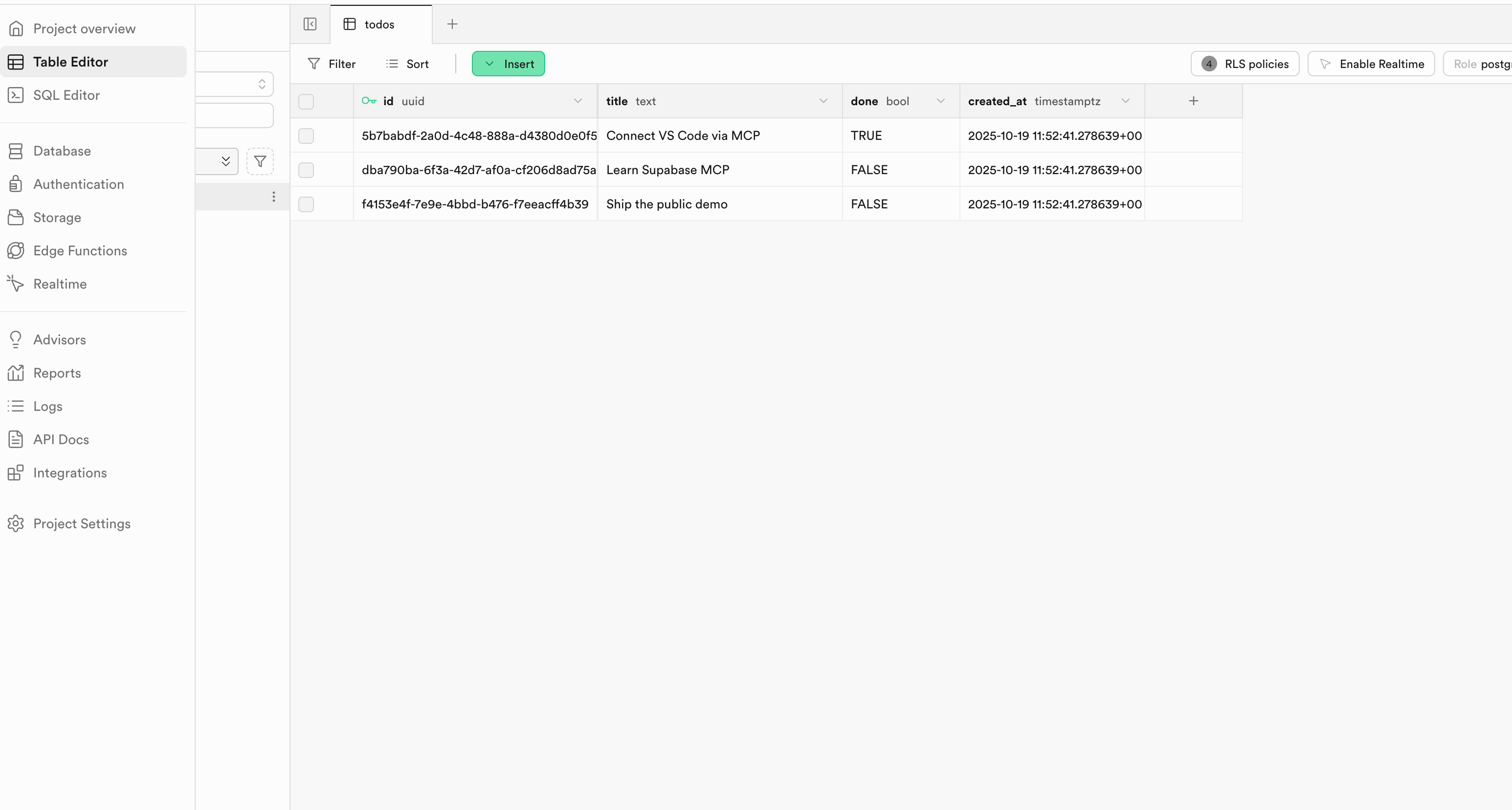Open new tab with plus icon
Image resolution: width=1512 pixels, height=810 pixels.
[452, 24]
